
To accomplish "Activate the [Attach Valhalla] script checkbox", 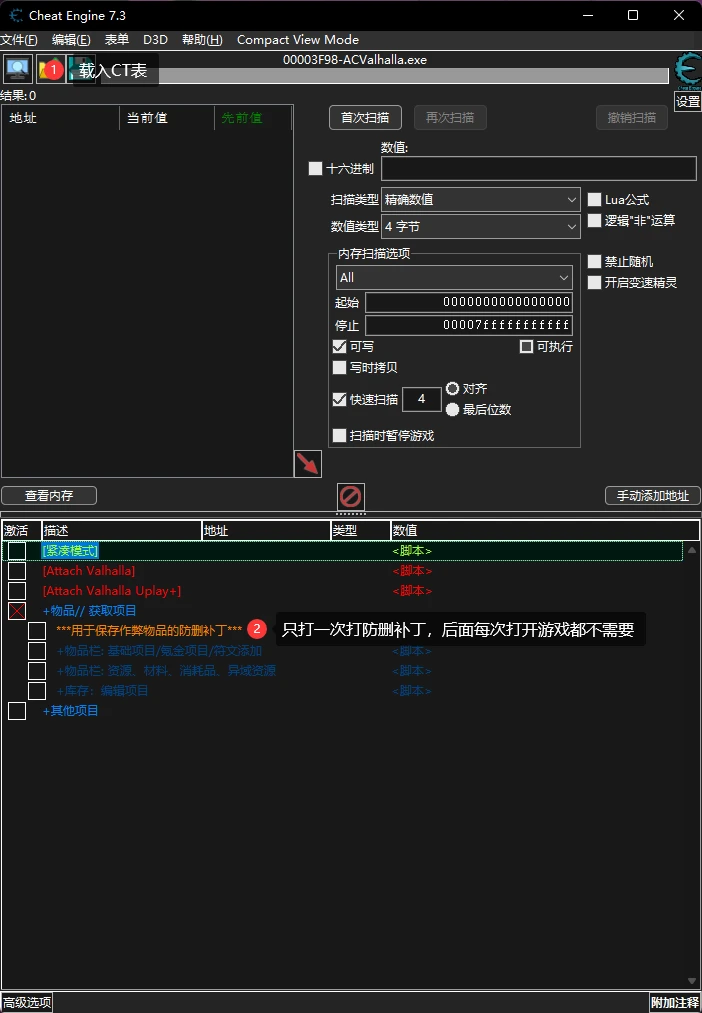I will 17,571.
